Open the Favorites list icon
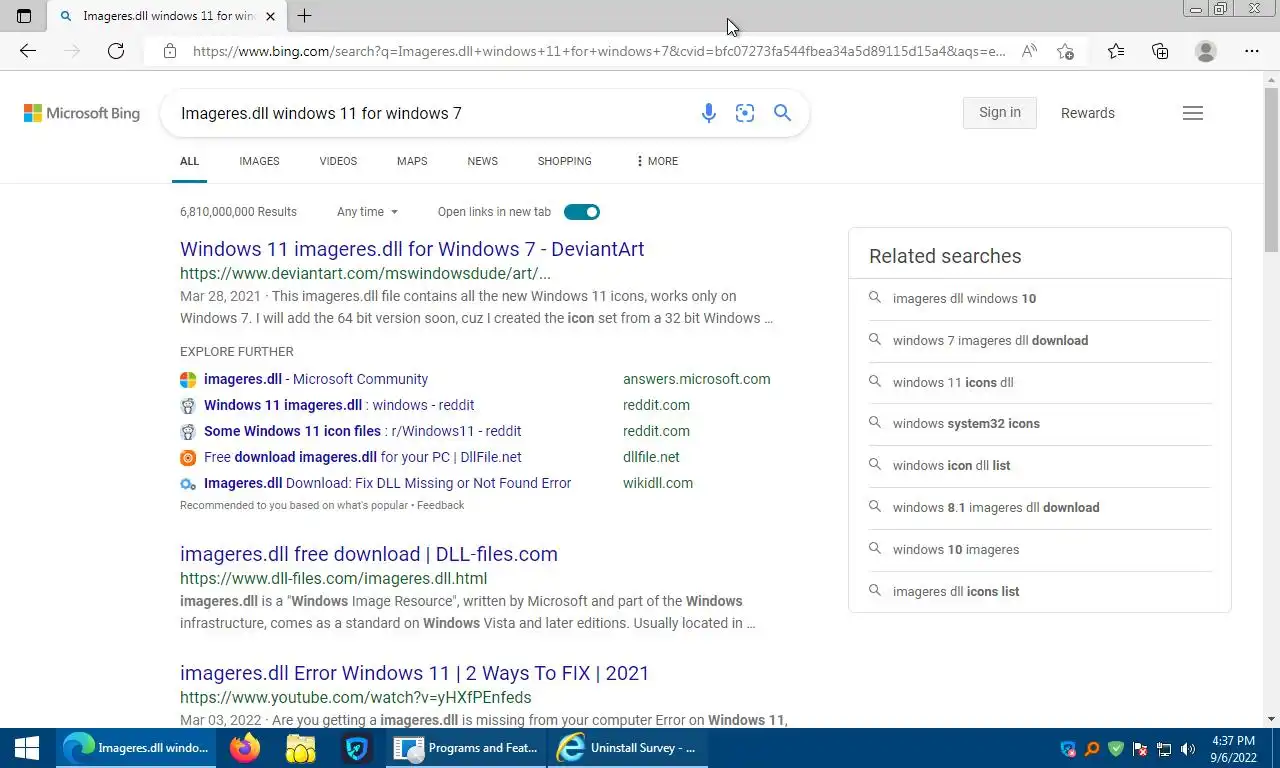The image size is (1280, 768). pyautogui.click(x=1116, y=51)
